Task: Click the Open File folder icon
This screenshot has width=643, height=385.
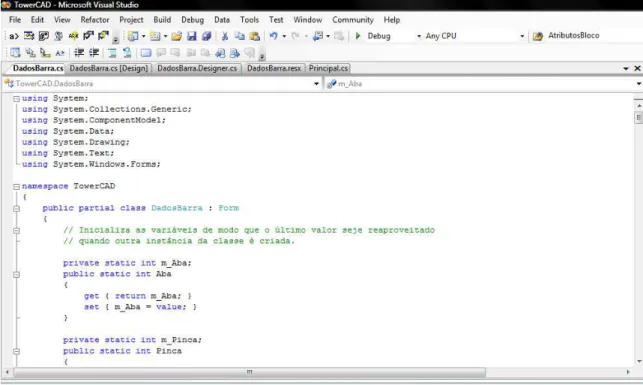Action: (x=177, y=36)
